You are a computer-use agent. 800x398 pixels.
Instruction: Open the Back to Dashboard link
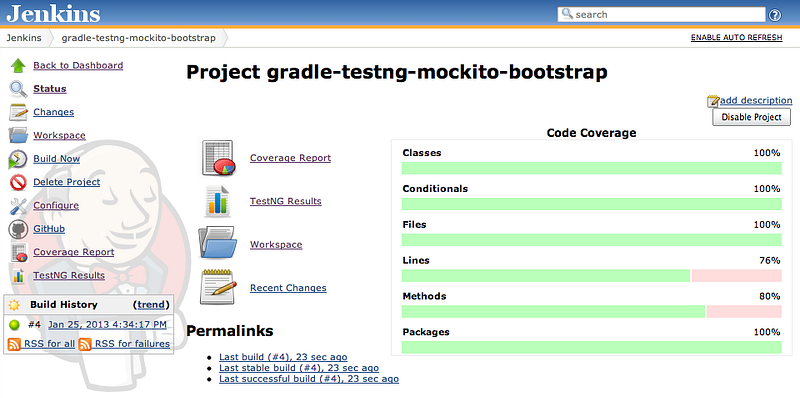pyautogui.click(x=78, y=65)
